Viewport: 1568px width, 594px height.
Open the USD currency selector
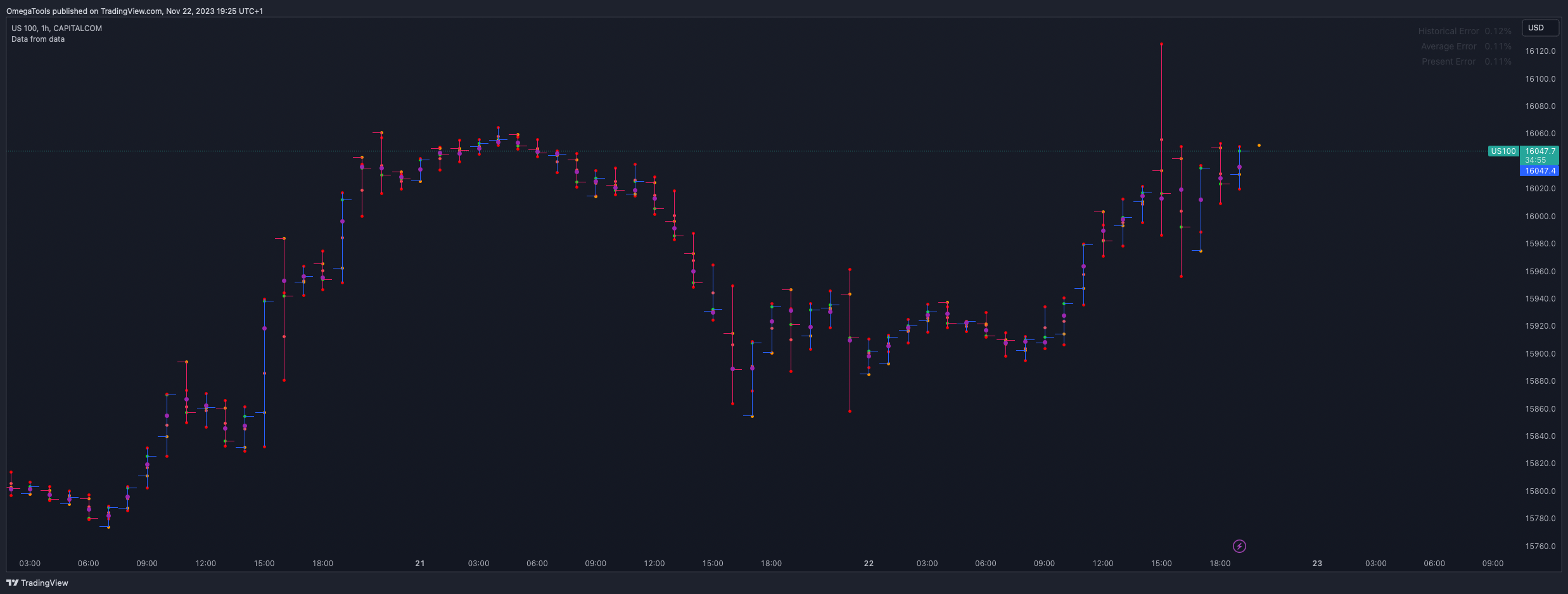coord(1539,28)
